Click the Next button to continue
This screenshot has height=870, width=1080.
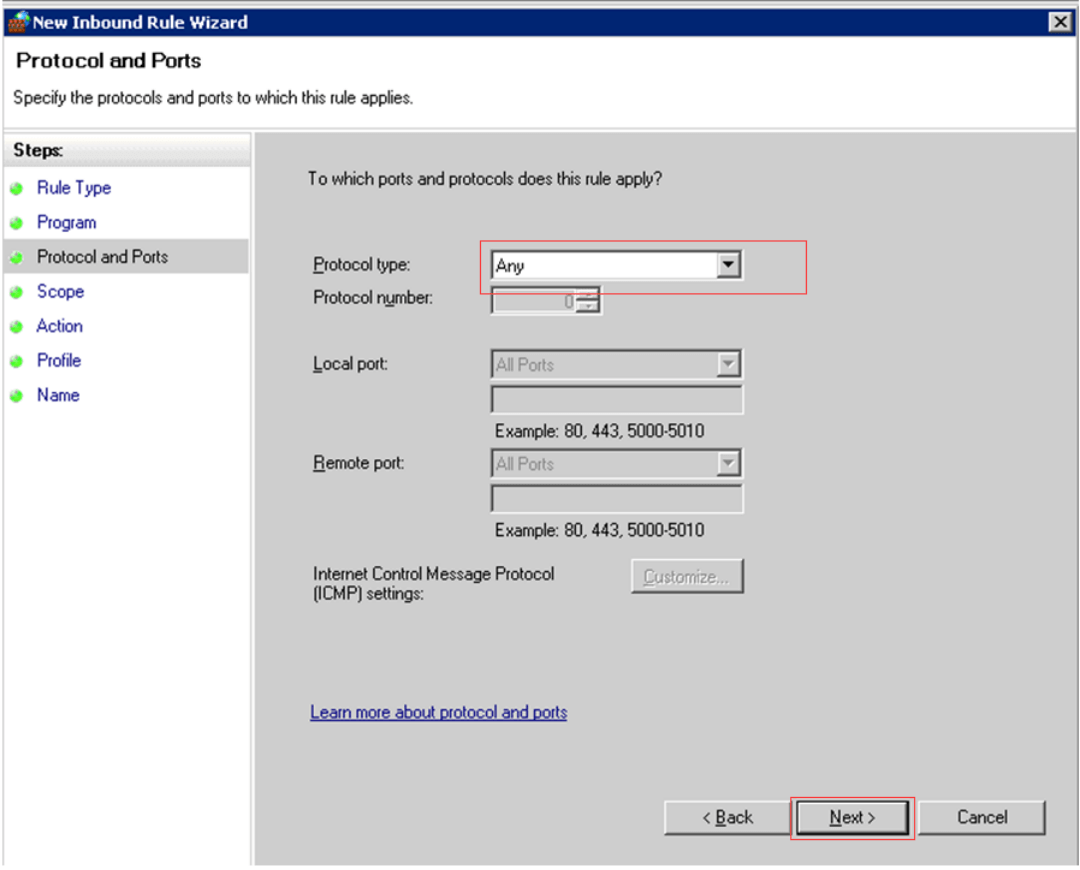[x=851, y=817]
